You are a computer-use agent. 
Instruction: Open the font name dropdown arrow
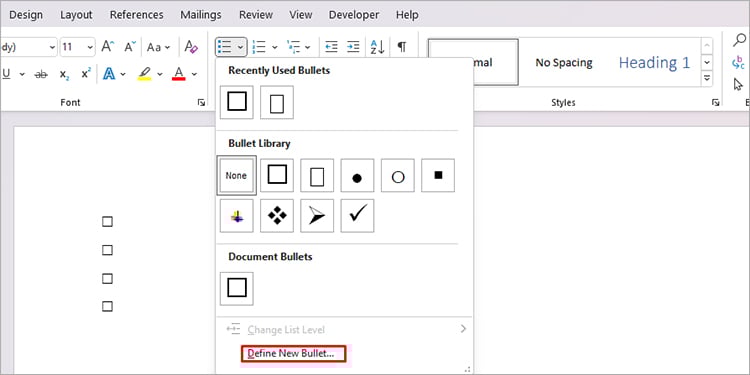pos(52,47)
